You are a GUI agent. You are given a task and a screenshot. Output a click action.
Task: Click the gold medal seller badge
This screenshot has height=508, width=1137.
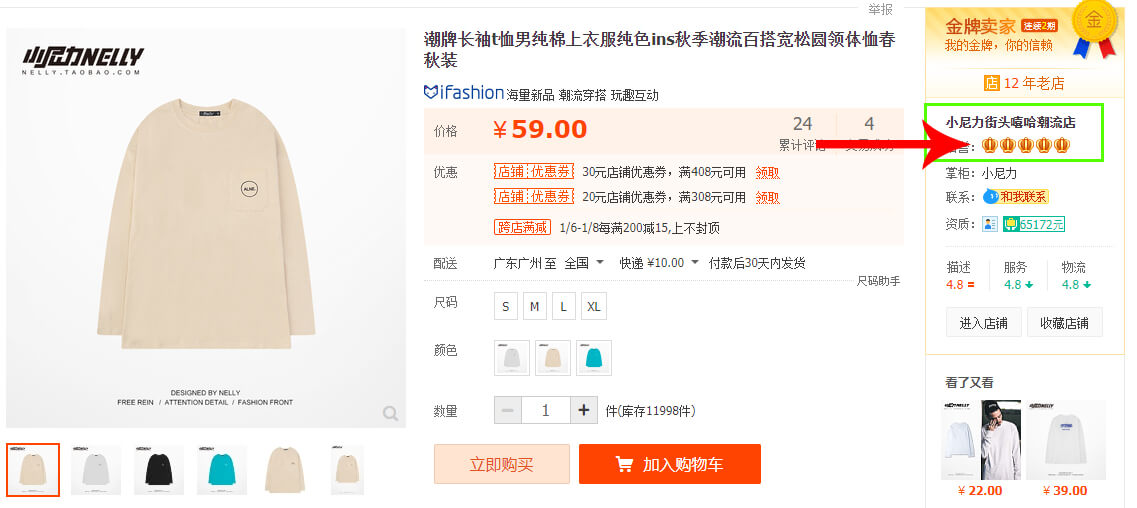[1093, 27]
